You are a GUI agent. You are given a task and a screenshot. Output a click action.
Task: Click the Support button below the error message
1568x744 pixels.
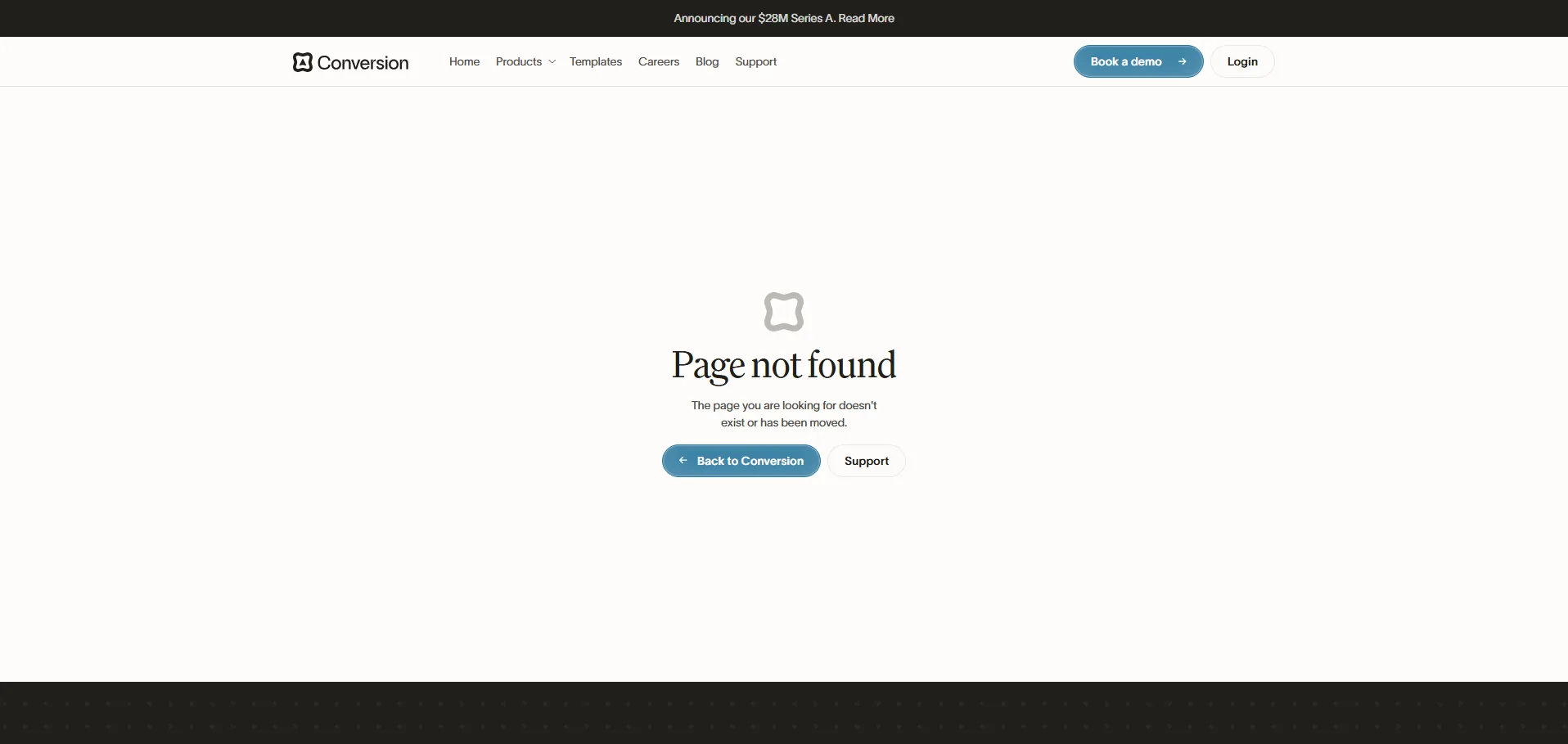tap(866, 461)
